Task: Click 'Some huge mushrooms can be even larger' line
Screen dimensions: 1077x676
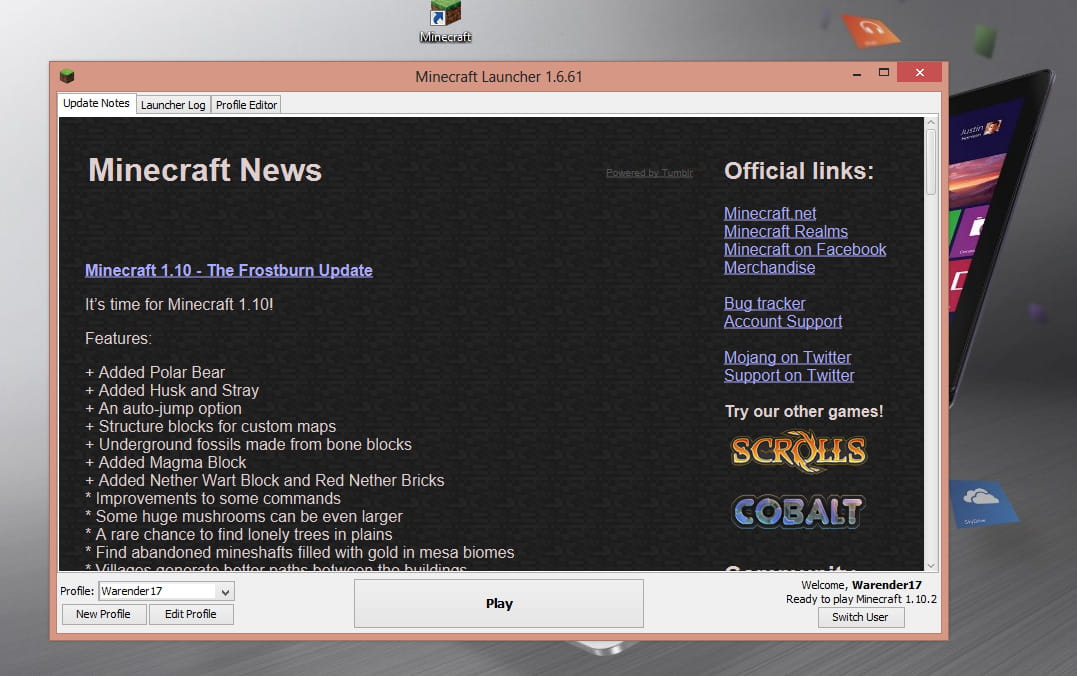Action: click(244, 516)
